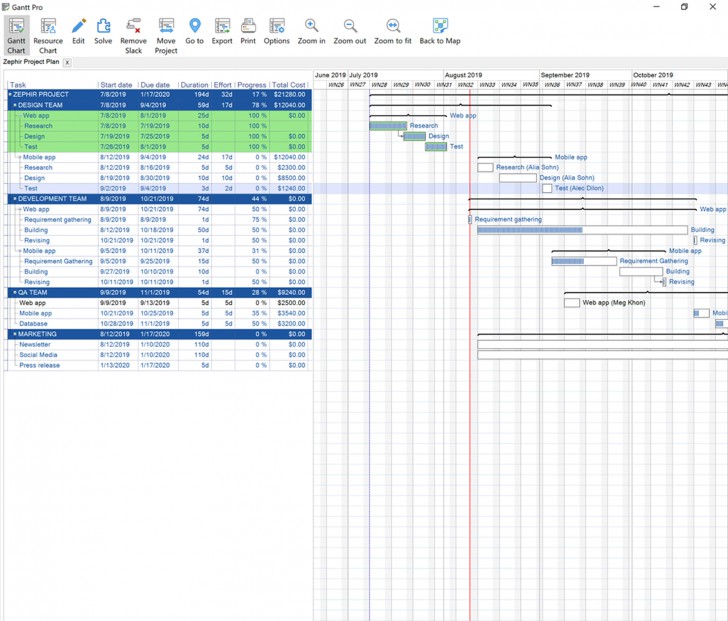Click the green Test Gantt bar

point(436,147)
